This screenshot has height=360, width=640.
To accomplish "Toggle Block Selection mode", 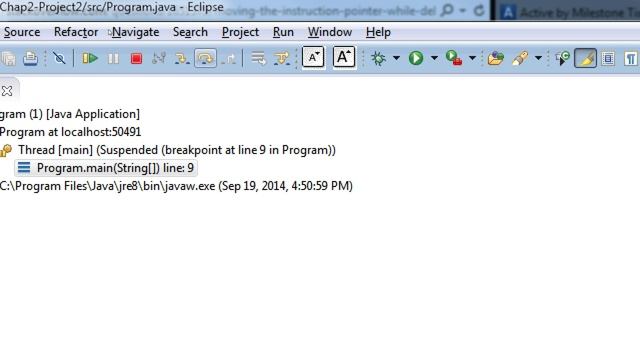I will (x=608, y=59).
